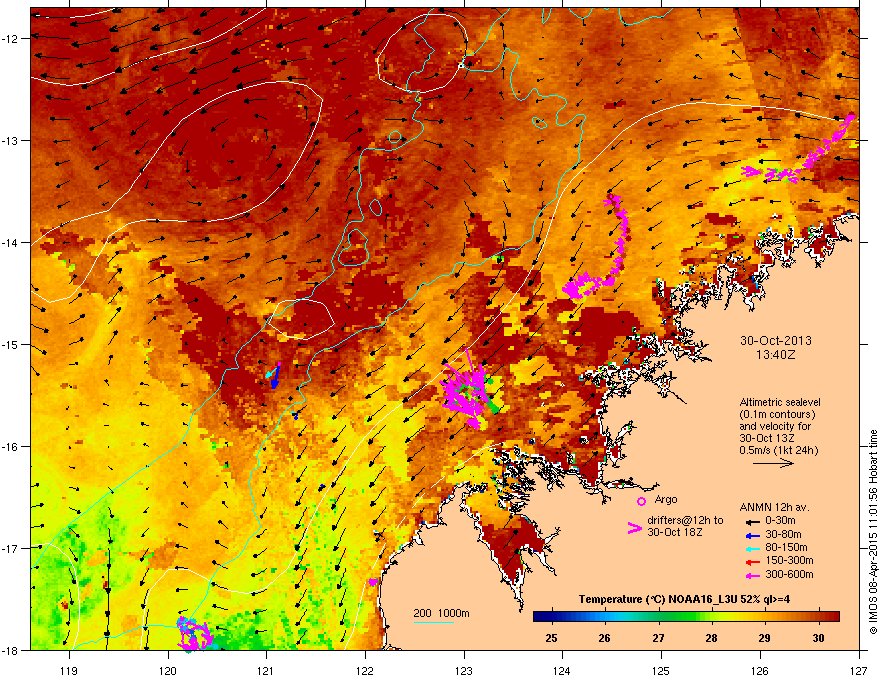Screen dimensions: 880x680
Task: Click the temperature color bar
Action: click(686, 617)
